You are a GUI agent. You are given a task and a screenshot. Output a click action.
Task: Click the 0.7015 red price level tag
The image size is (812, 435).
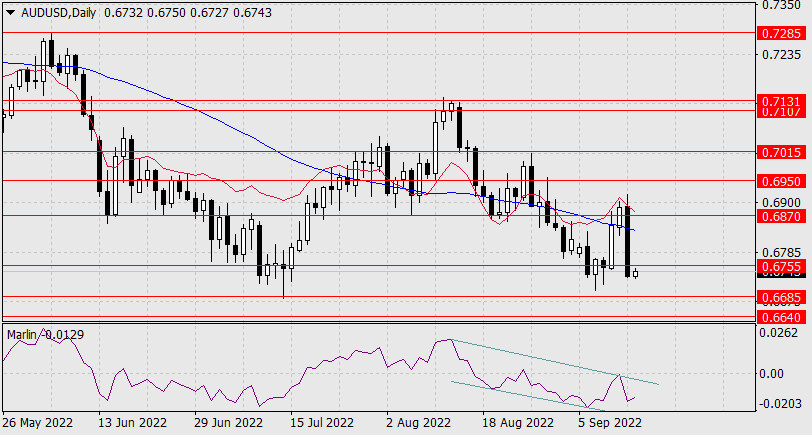tap(780, 152)
